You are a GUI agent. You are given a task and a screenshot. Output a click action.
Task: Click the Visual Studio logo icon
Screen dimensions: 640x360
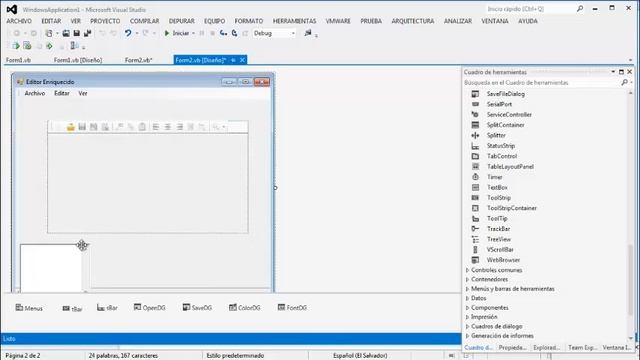(11, 9)
